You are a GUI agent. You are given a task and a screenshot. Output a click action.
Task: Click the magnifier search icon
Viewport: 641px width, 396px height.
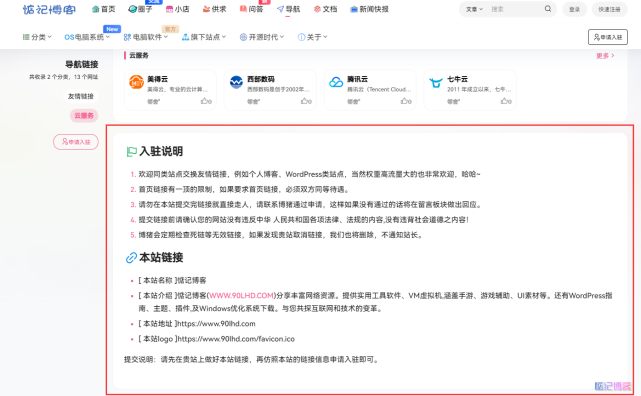tap(547, 9)
